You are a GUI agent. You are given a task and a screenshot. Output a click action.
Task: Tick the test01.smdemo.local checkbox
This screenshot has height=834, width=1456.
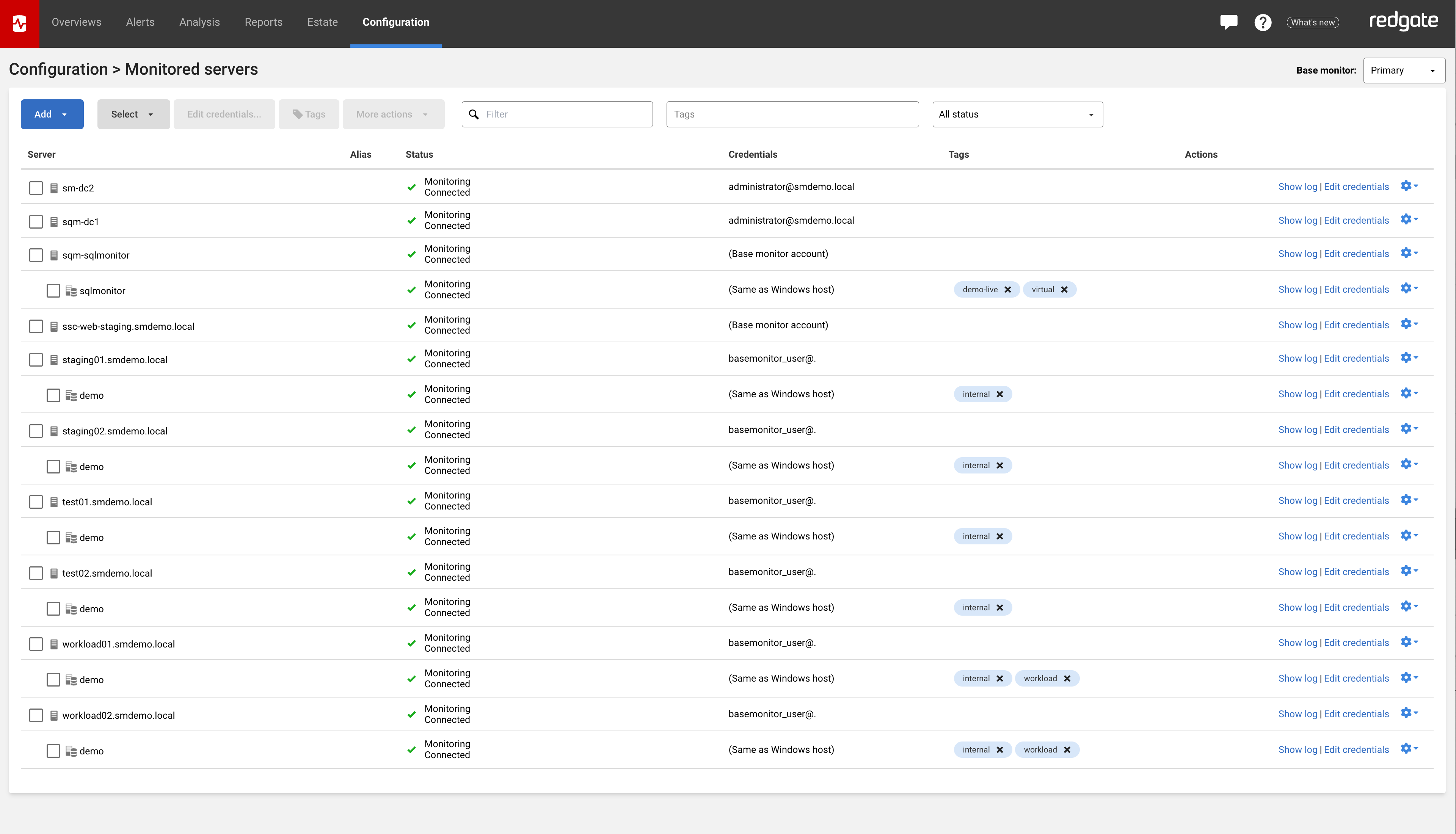point(36,502)
